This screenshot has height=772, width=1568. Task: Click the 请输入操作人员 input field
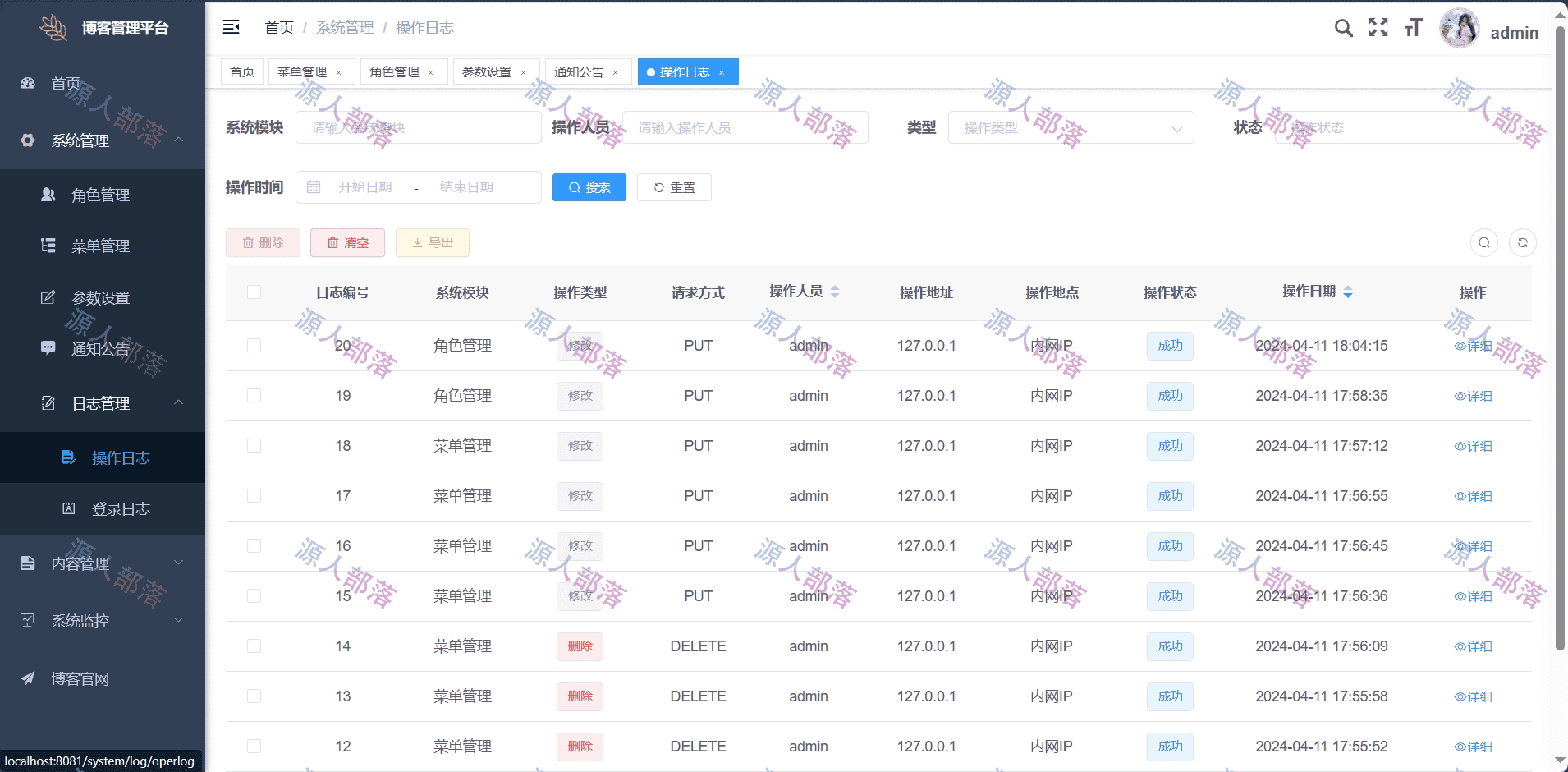coord(745,128)
